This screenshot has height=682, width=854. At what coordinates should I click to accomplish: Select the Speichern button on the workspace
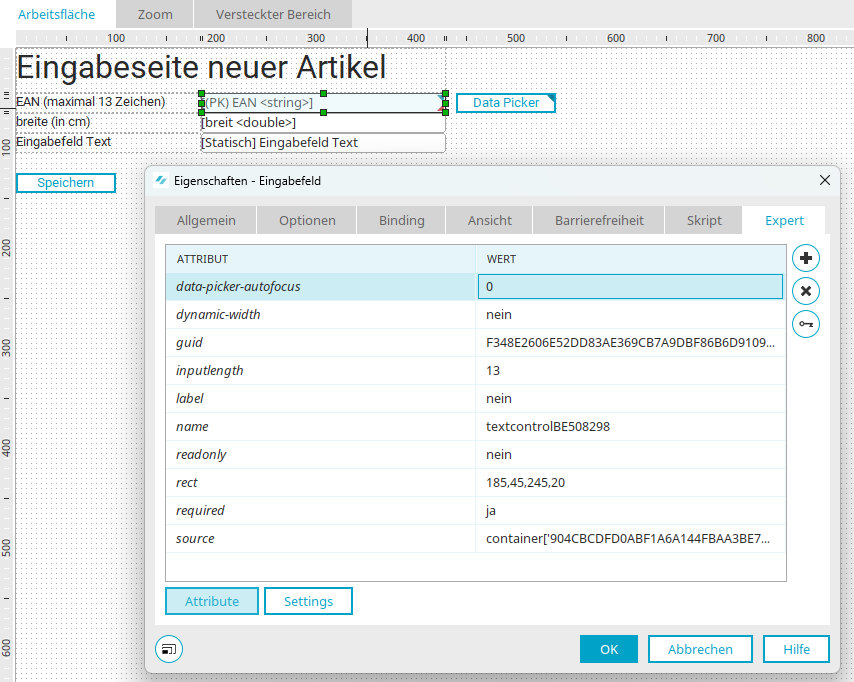(65, 183)
